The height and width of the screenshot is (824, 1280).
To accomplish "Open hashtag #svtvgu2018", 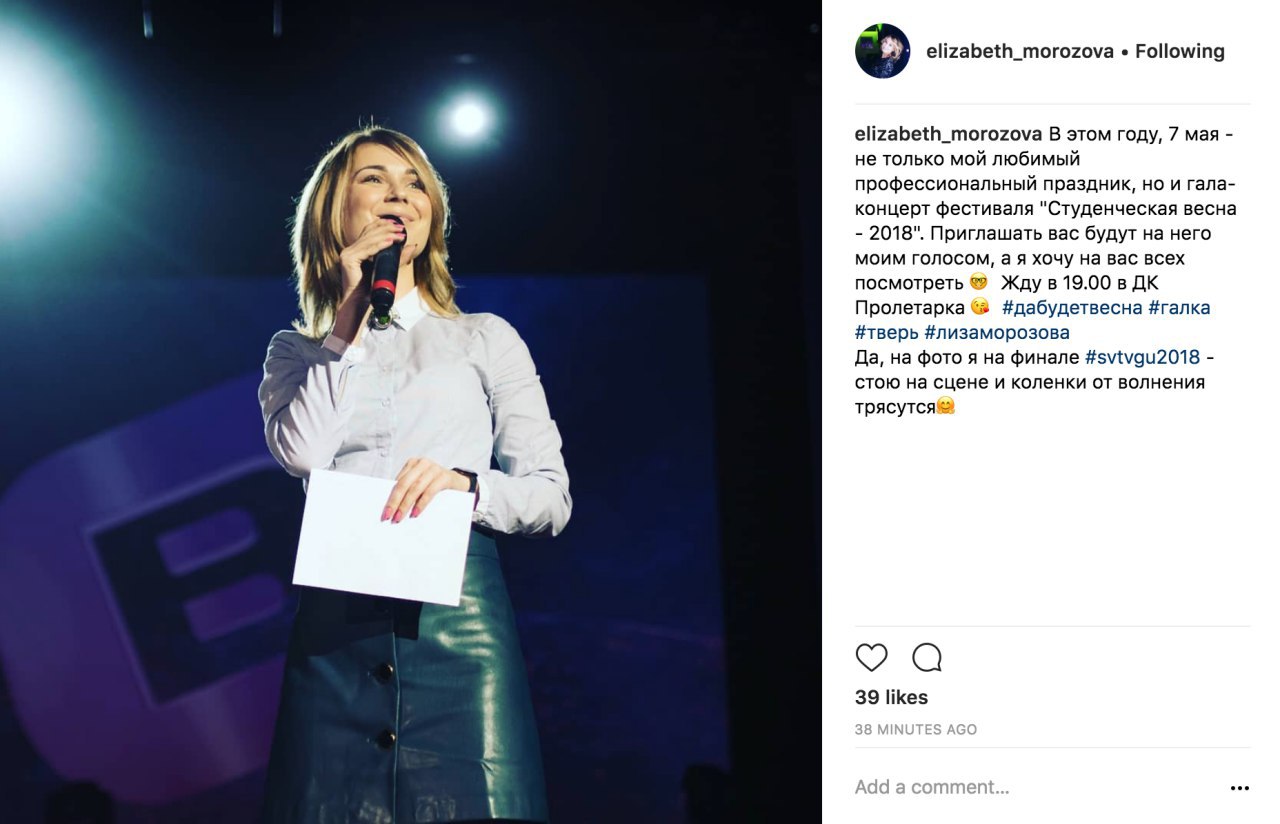I will pyautogui.click(x=1142, y=358).
